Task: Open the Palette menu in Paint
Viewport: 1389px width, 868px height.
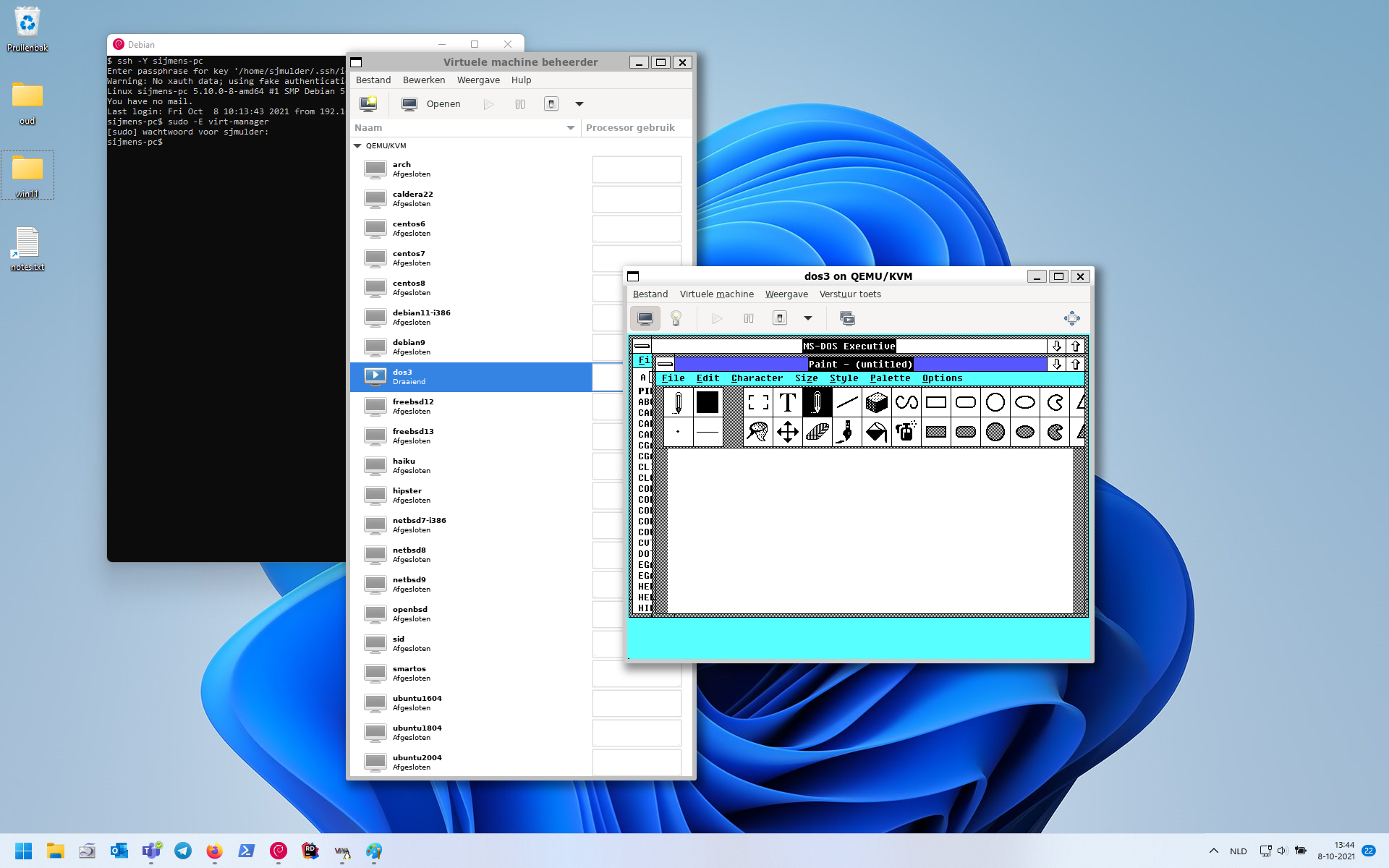Action: (890, 378)
